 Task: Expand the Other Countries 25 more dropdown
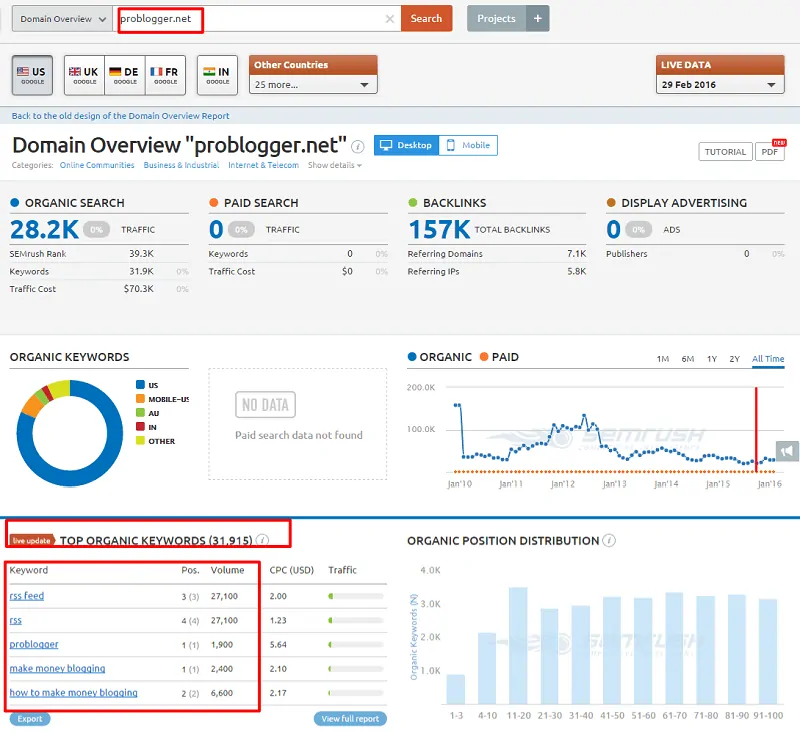pos(313,85)
